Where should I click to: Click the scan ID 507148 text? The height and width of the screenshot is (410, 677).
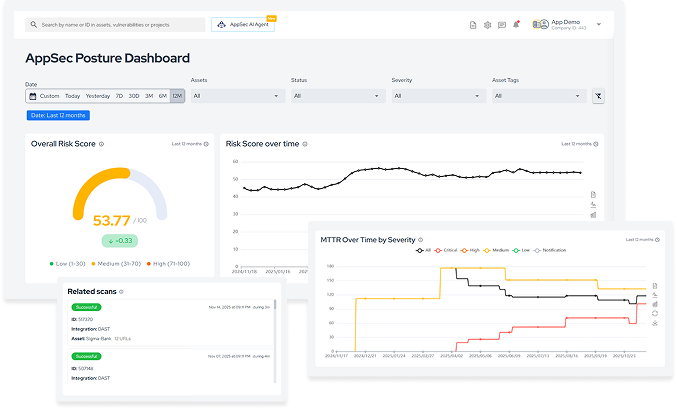pyautogui.click(x=82, y=369)
